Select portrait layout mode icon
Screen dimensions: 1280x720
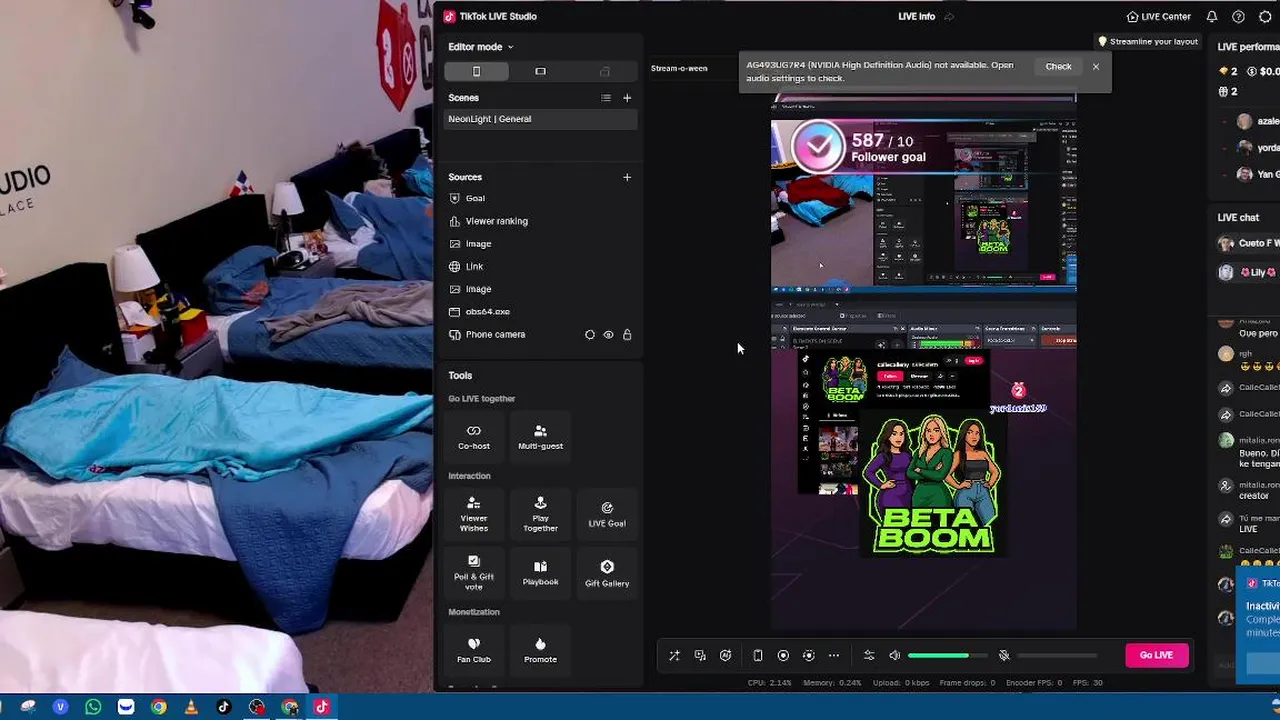(x=476, y=71)
